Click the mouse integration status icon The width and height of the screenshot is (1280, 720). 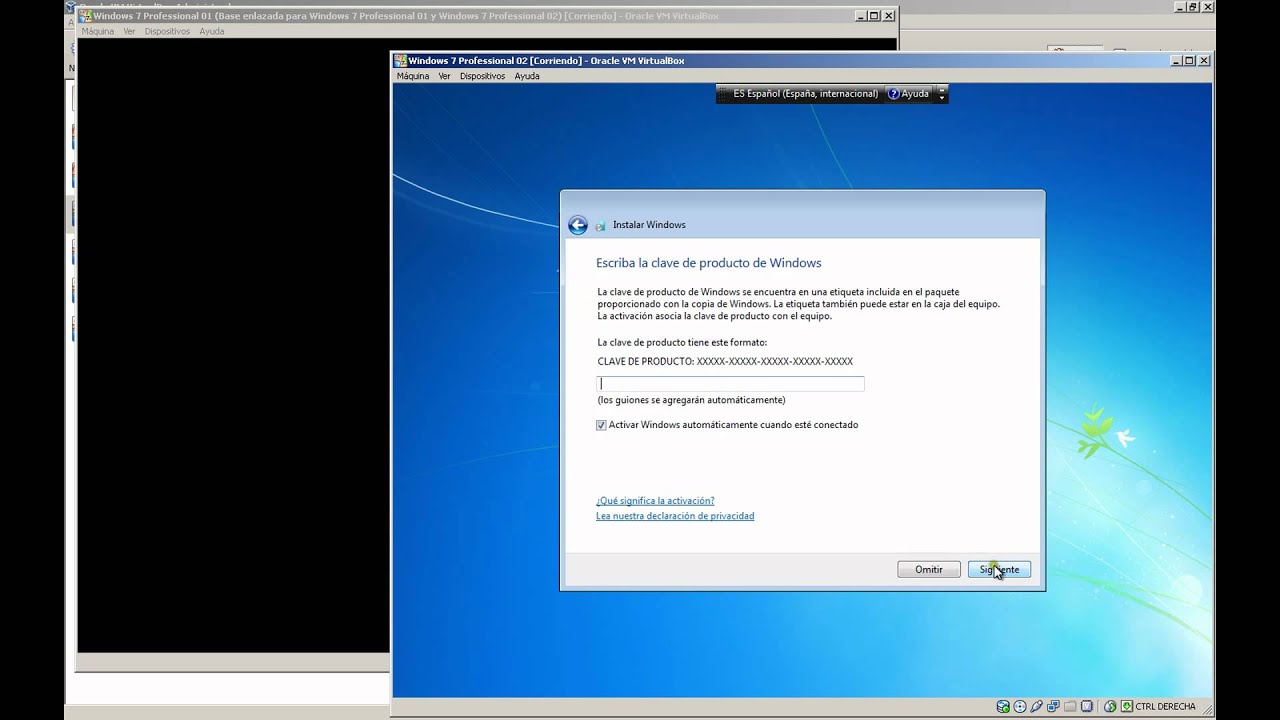coord(1110,706)
